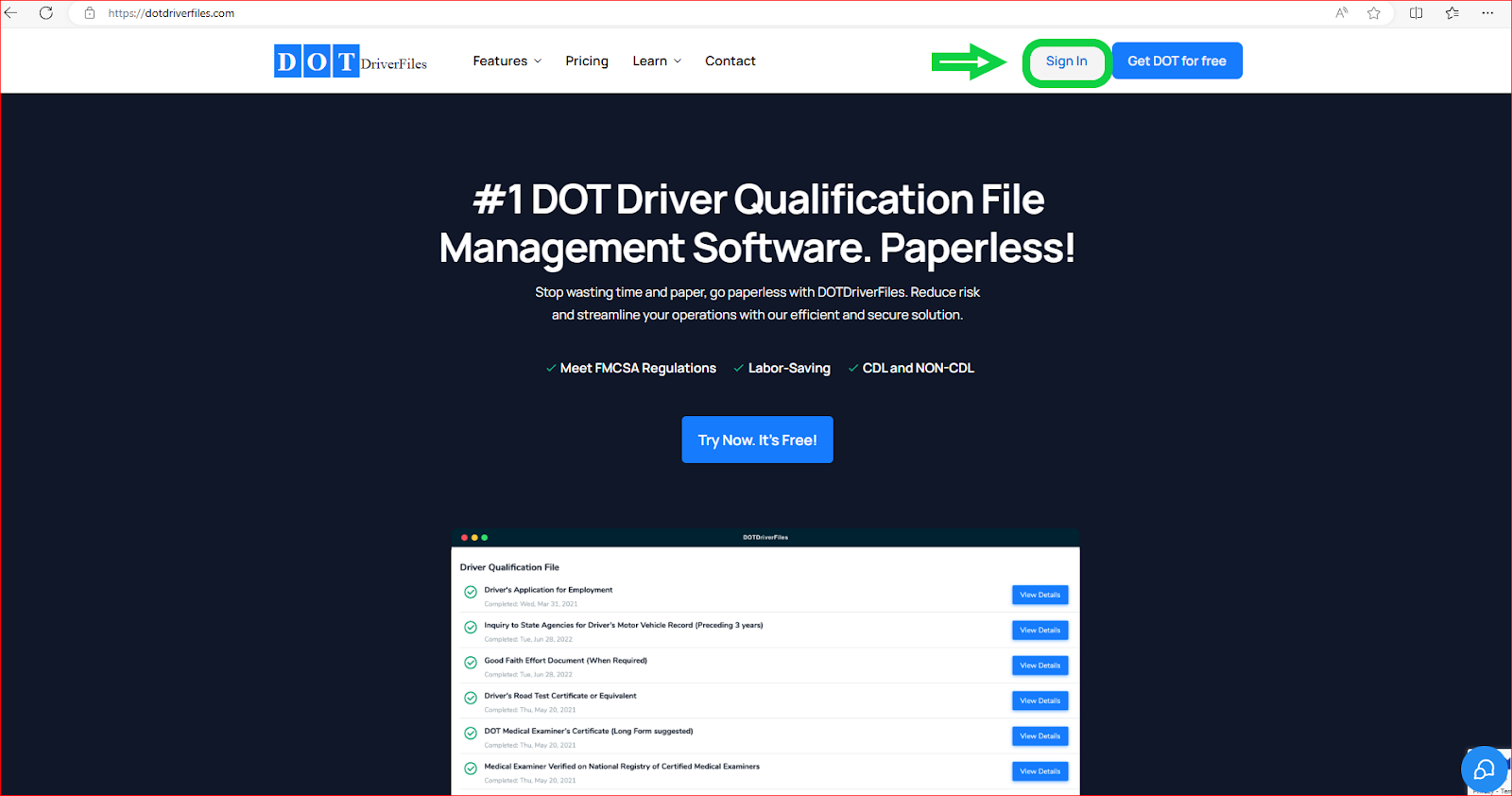Click the 'CDL and NON-CDL' text
The image size is (1512, 796).
918,368
